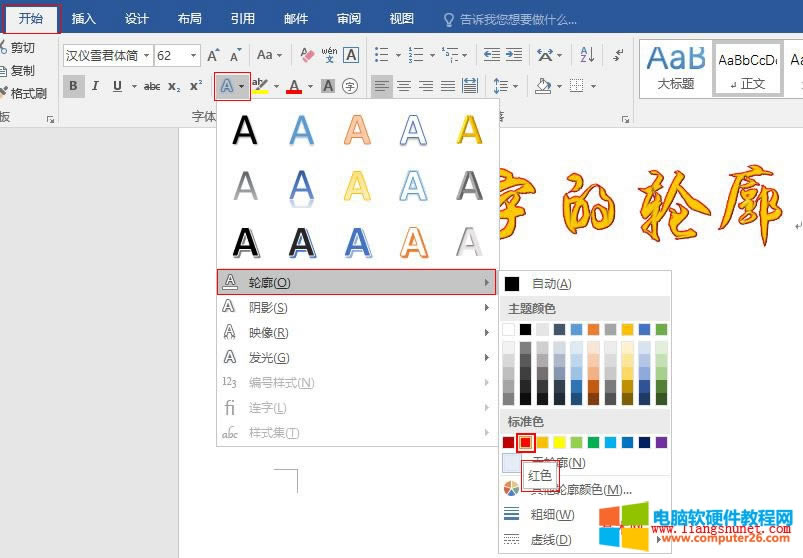Screen dimensions: 803x558
Task: Click the Text Effects button
Action: click(x=227, y=87)
